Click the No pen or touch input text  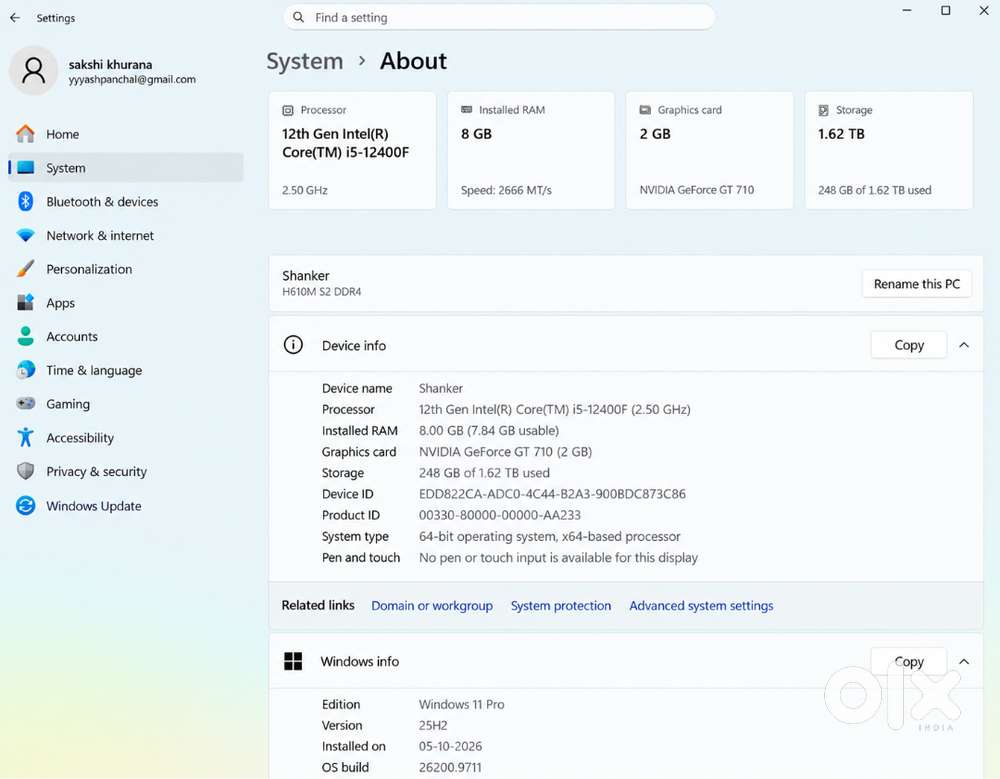pos(558,558)
